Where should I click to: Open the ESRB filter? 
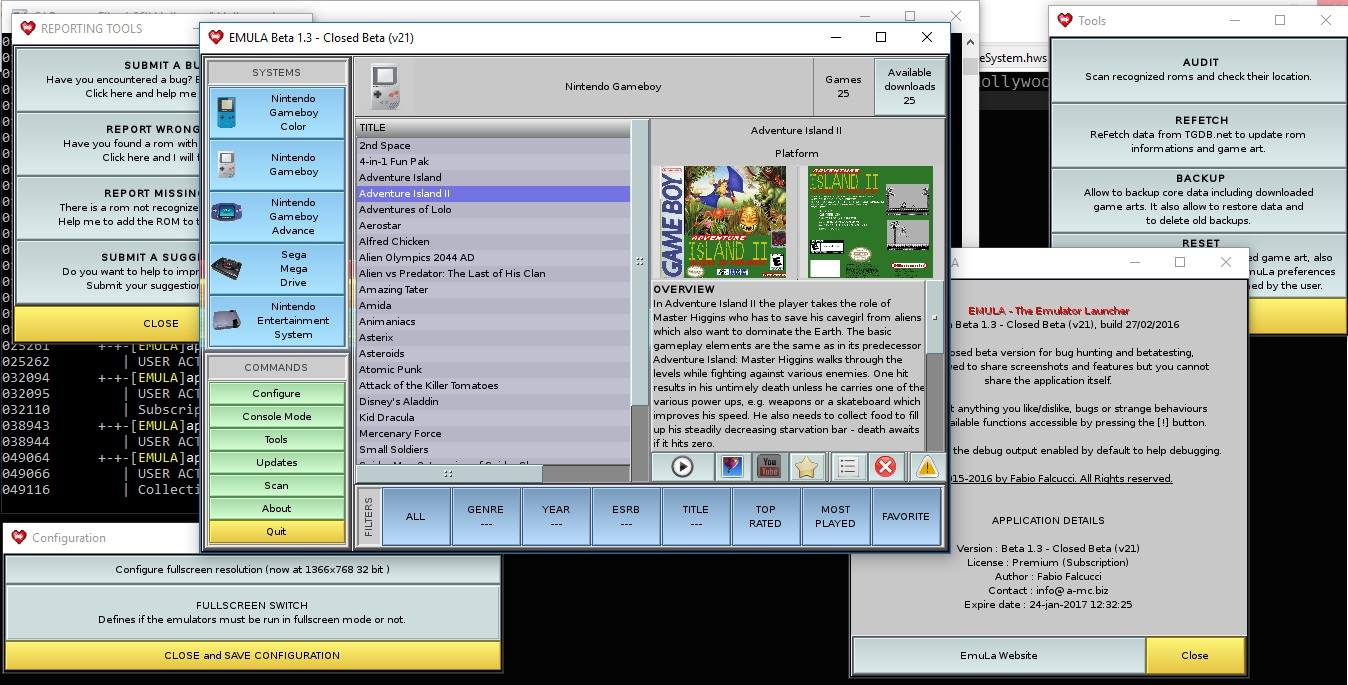[626, 516]
